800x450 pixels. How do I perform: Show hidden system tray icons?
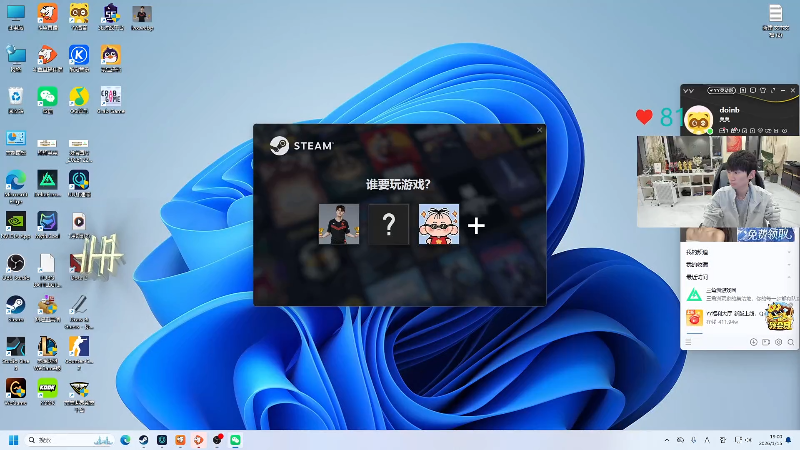point(667,440)
